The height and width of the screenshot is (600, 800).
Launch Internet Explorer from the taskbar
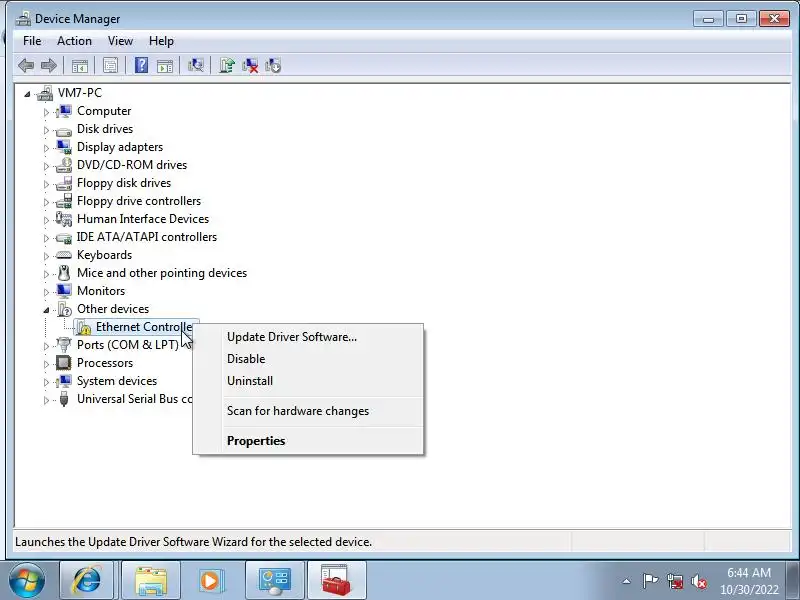(x=87, y=581)
